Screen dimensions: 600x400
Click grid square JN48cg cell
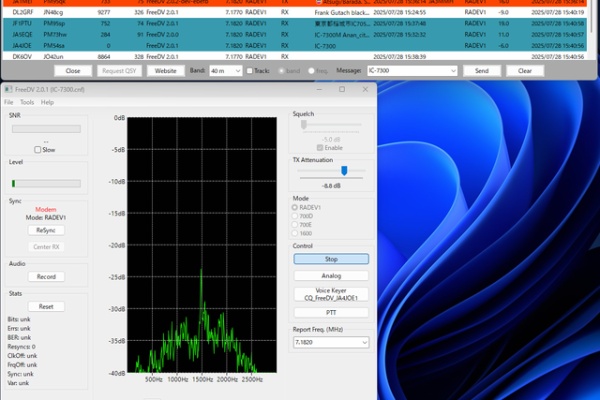point(53,12)
